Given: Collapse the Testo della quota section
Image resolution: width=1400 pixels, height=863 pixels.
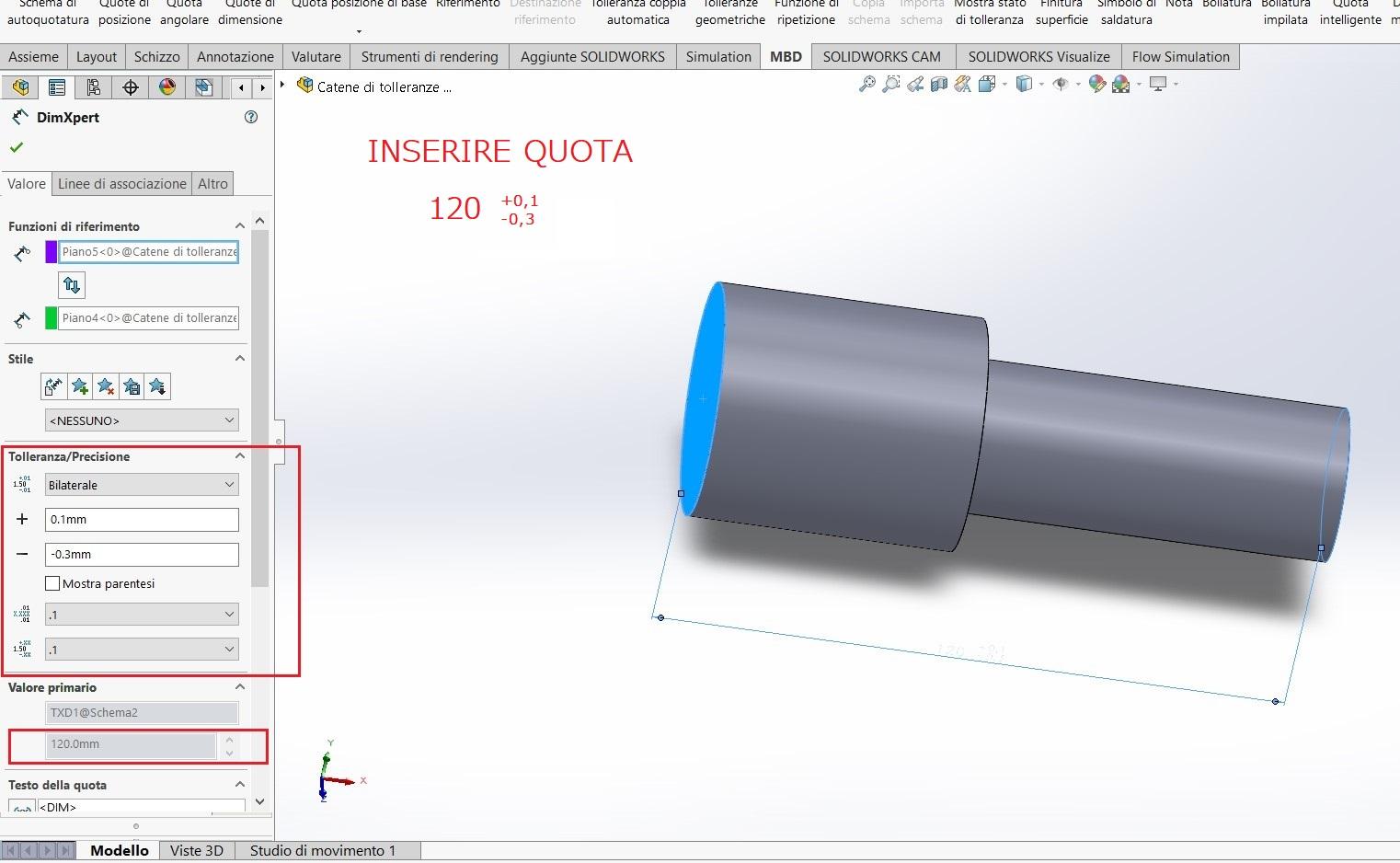Looking at the screenshot, I should tap(240, 785).
